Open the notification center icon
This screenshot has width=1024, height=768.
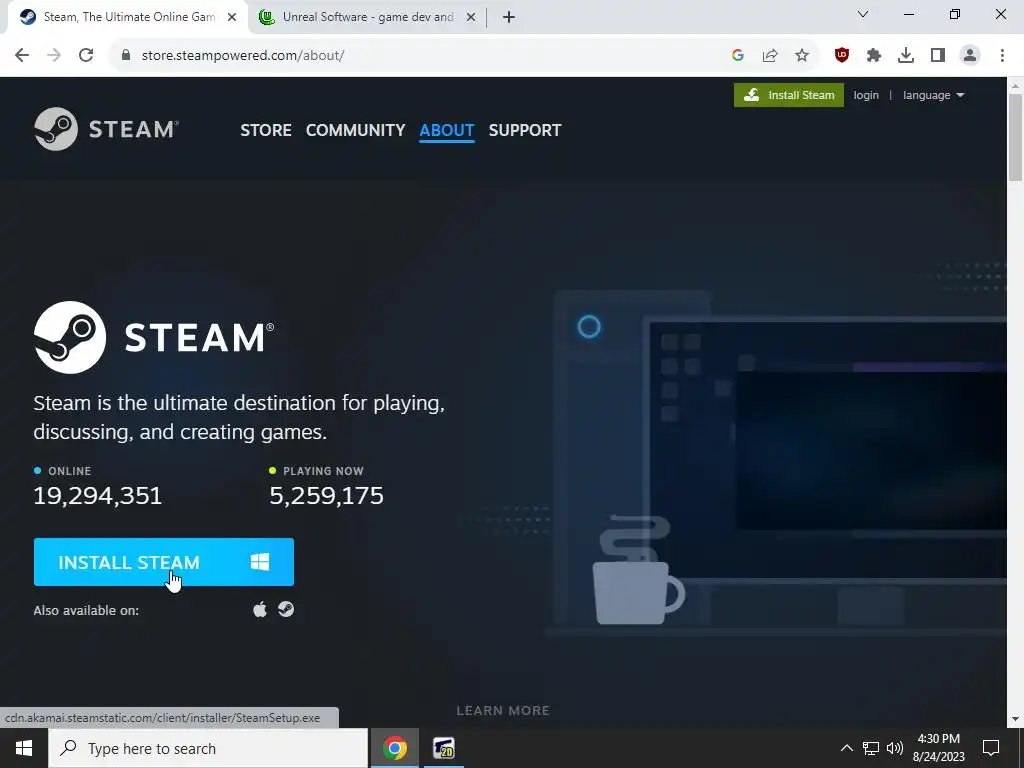(991, 748)
